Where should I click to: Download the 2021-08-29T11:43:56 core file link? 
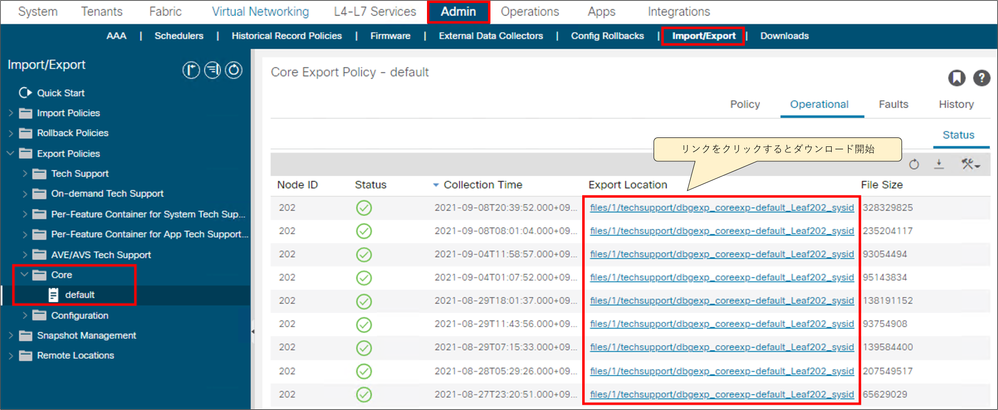pyautogui.click(x=722, y=324)
